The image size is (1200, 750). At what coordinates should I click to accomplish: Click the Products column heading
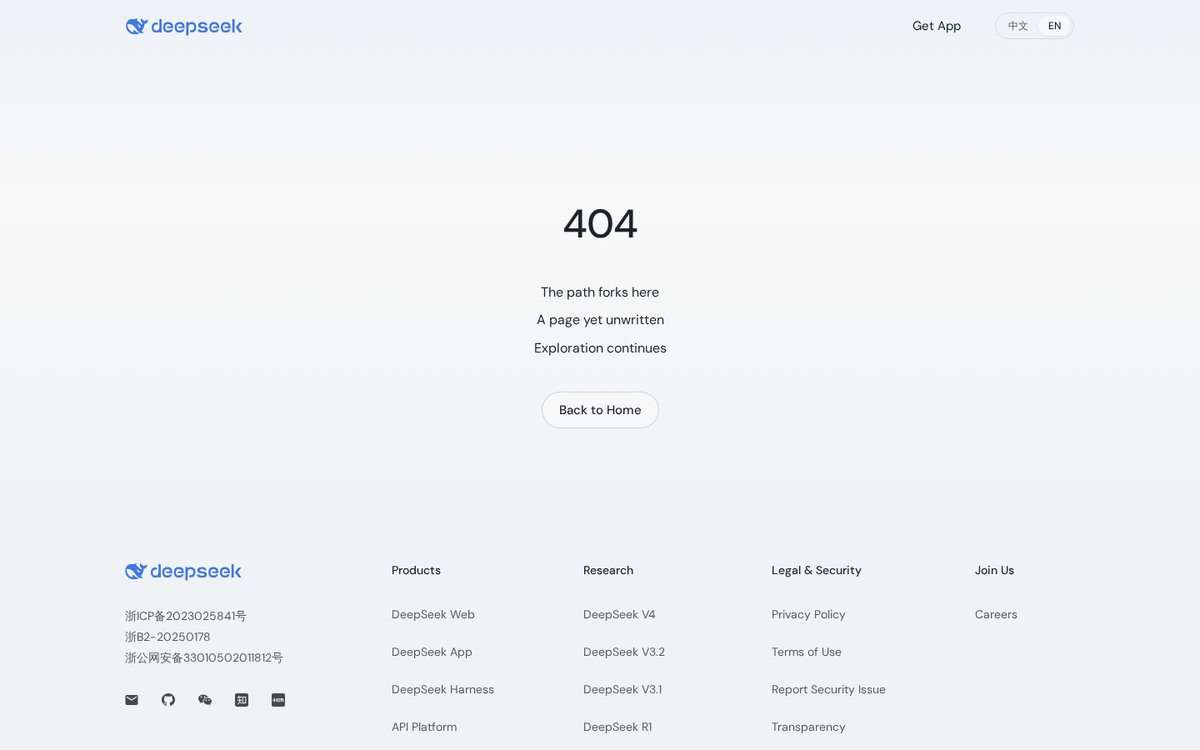coord(416,570)
